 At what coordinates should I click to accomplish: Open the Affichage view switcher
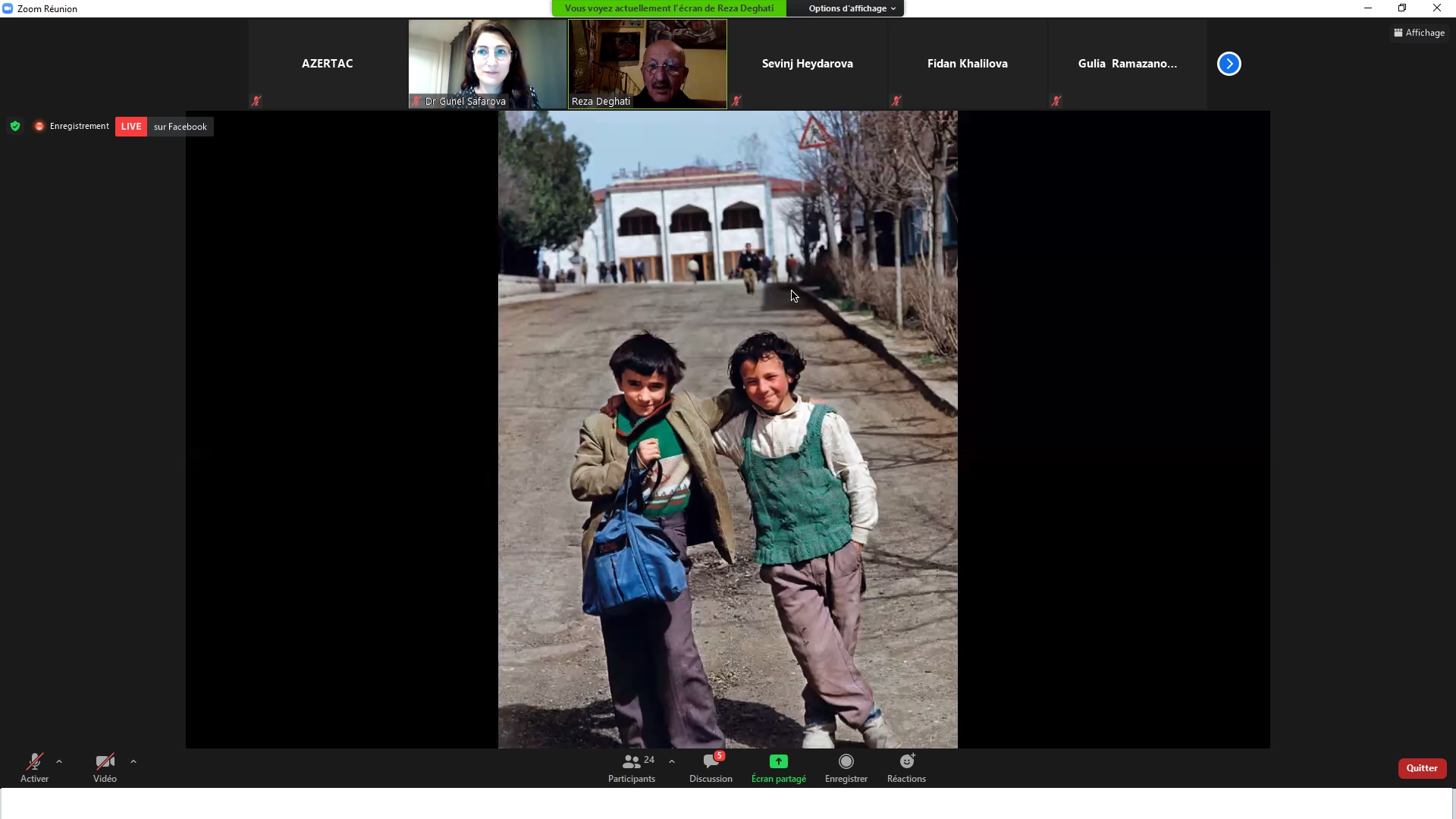pos(1419,33)
